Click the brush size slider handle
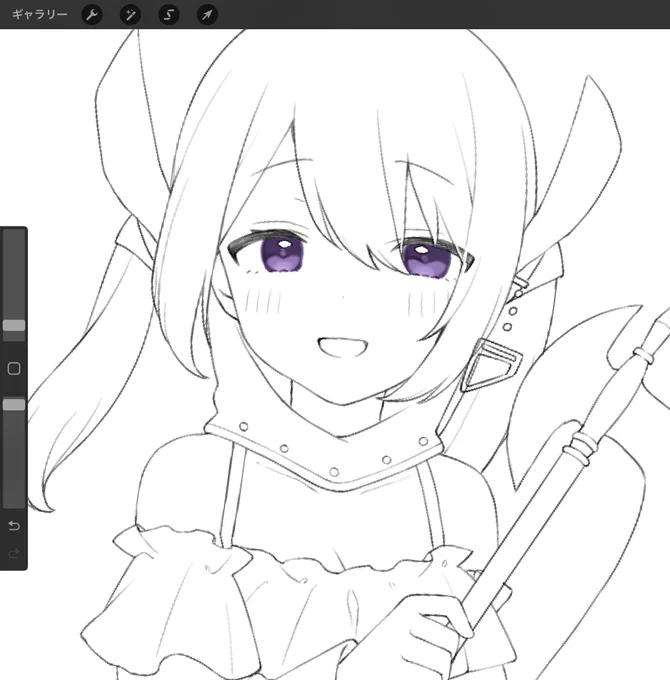670x680 pixels. tap(14, 325)
